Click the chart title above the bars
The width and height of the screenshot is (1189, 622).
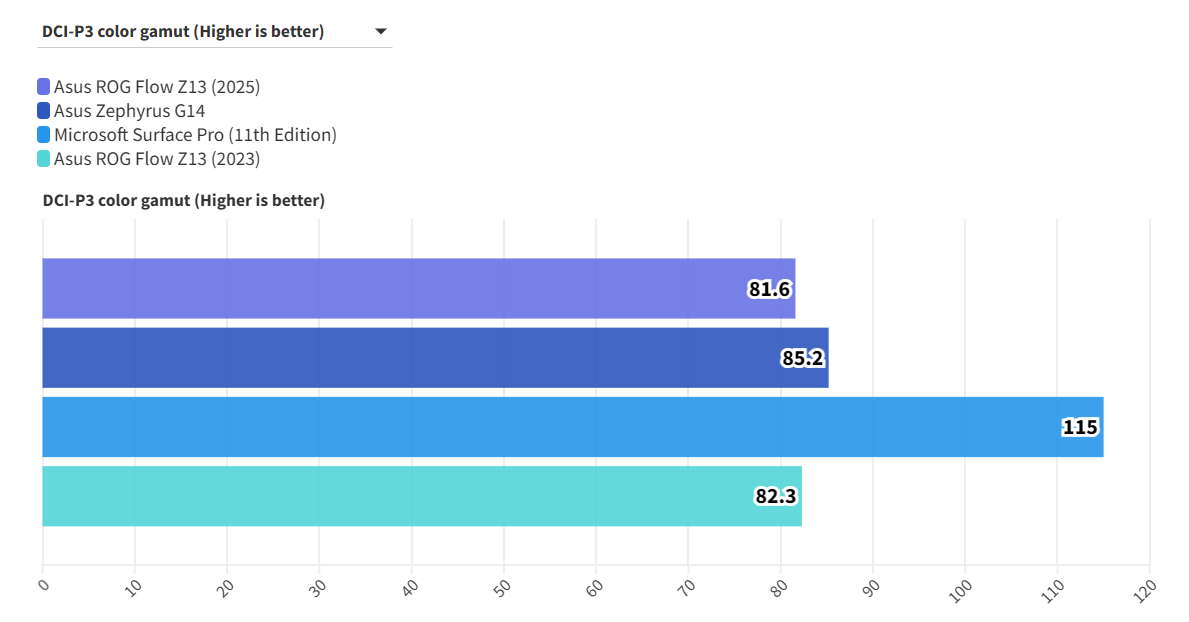click(x=184, y=201)
